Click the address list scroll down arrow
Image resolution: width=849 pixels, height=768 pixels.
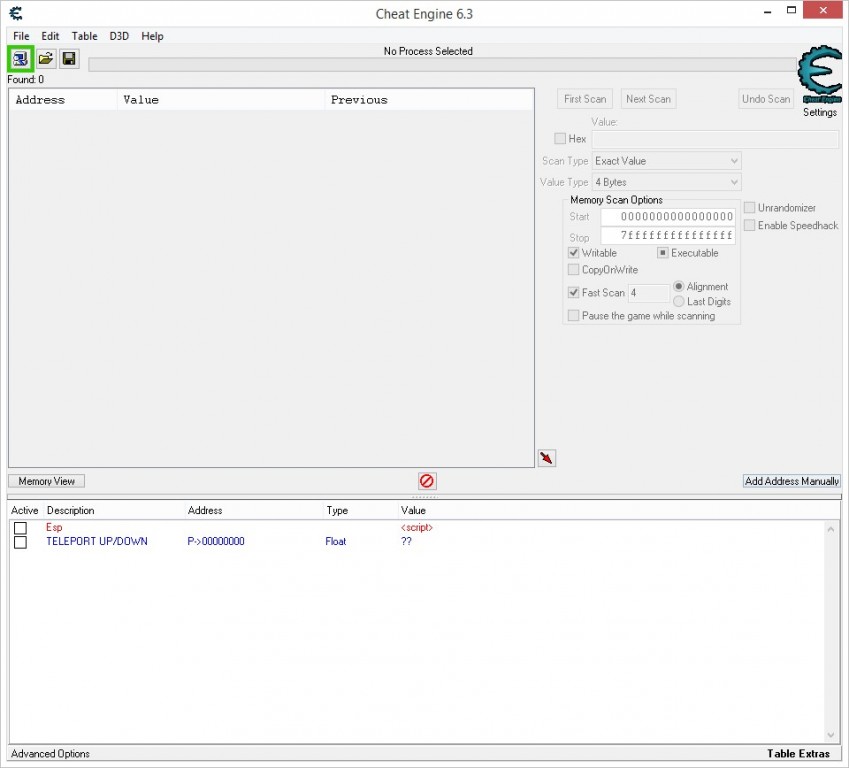coord(831,734)
